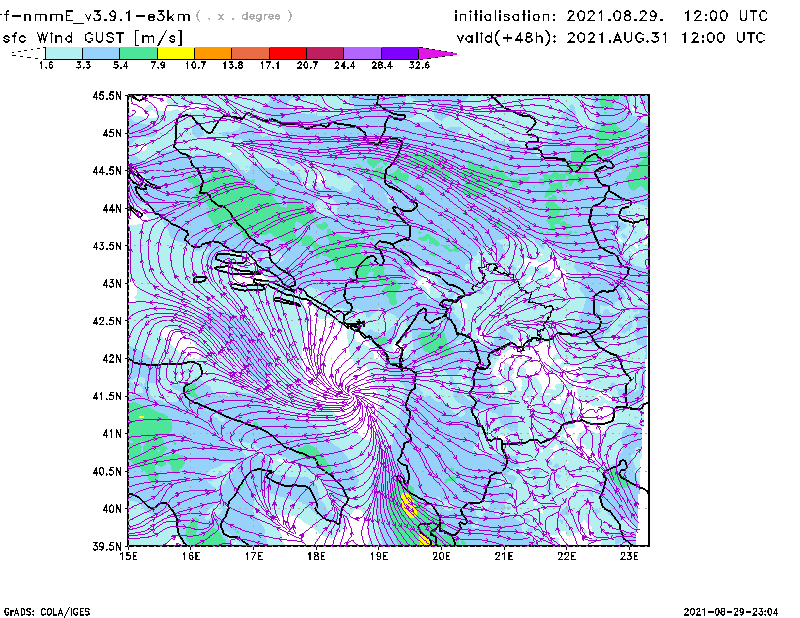The width and height of the screenshot is (800, 618).
Task: Click the 22E longitude label
Action: click(566, 556)
